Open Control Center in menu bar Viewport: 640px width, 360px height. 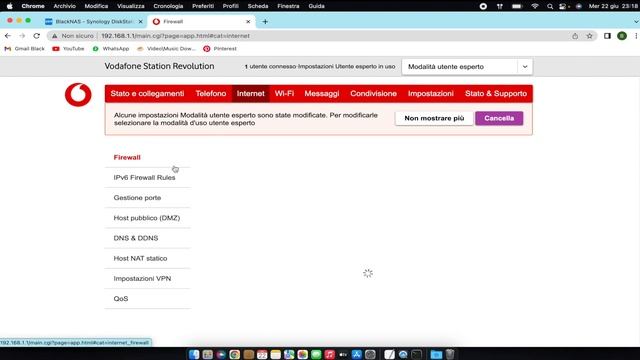tap(564, 6)
